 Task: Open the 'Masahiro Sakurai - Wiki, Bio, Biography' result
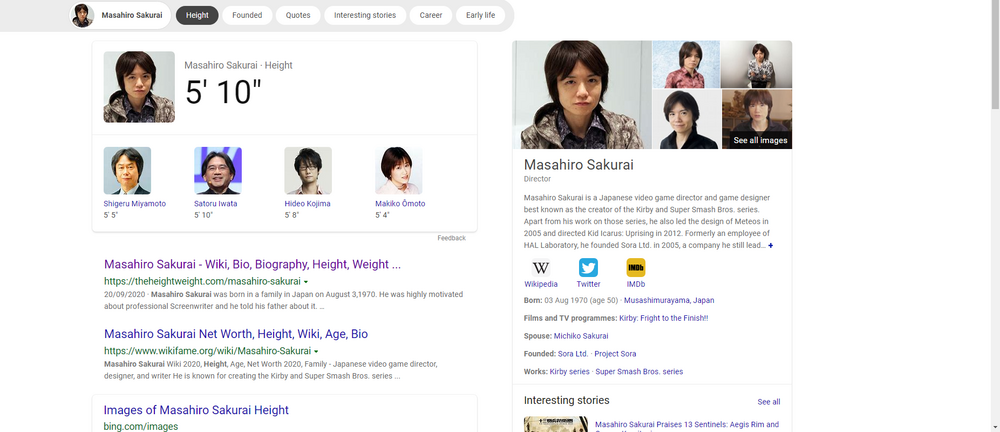pyautogui.click(x=253, y=264)
